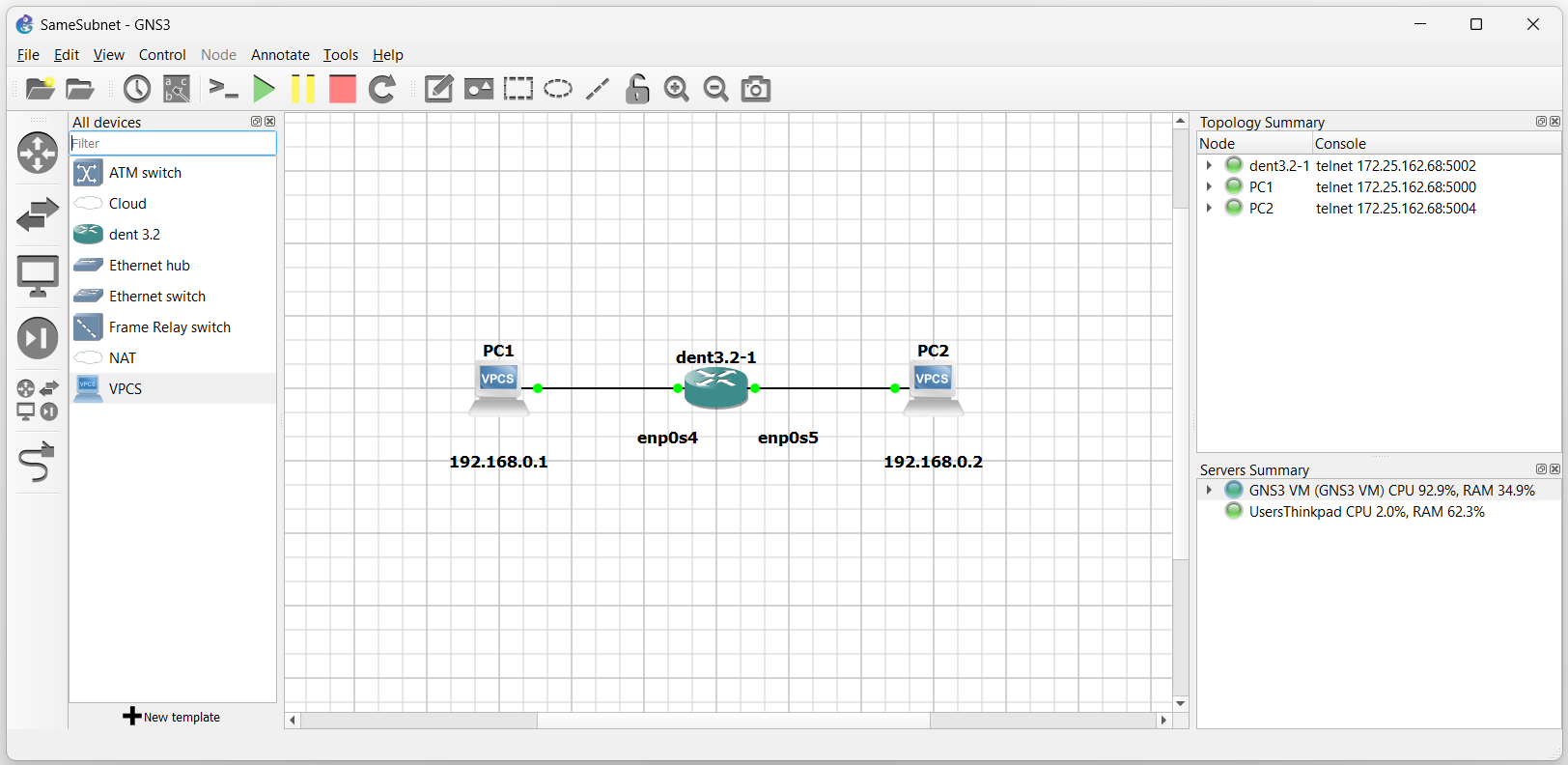
Task: Select the Draw line tool
Action: tap(598, 89)
